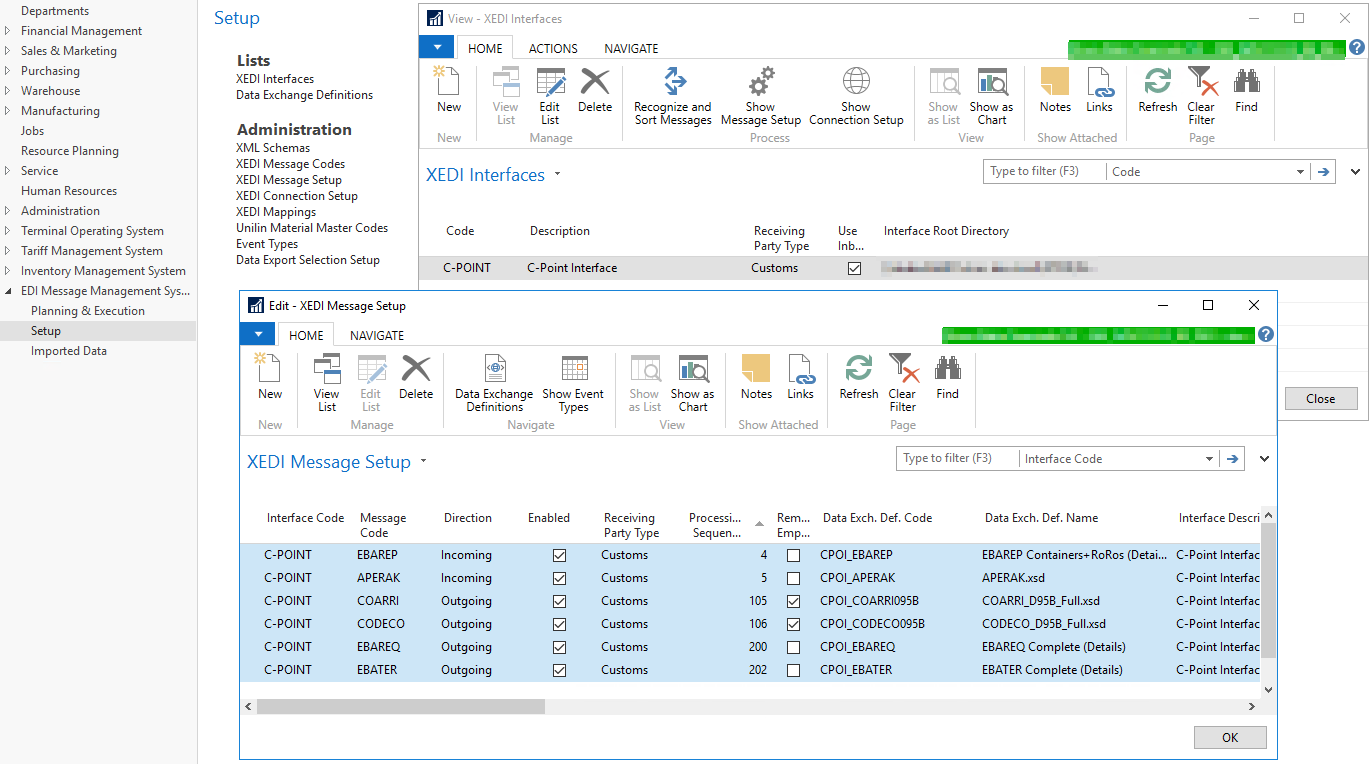The width and height of the screenshot is (1371, 764).
Task: Toggle Remove Empty checkbox for COARRI row
Action: (794, 601)
